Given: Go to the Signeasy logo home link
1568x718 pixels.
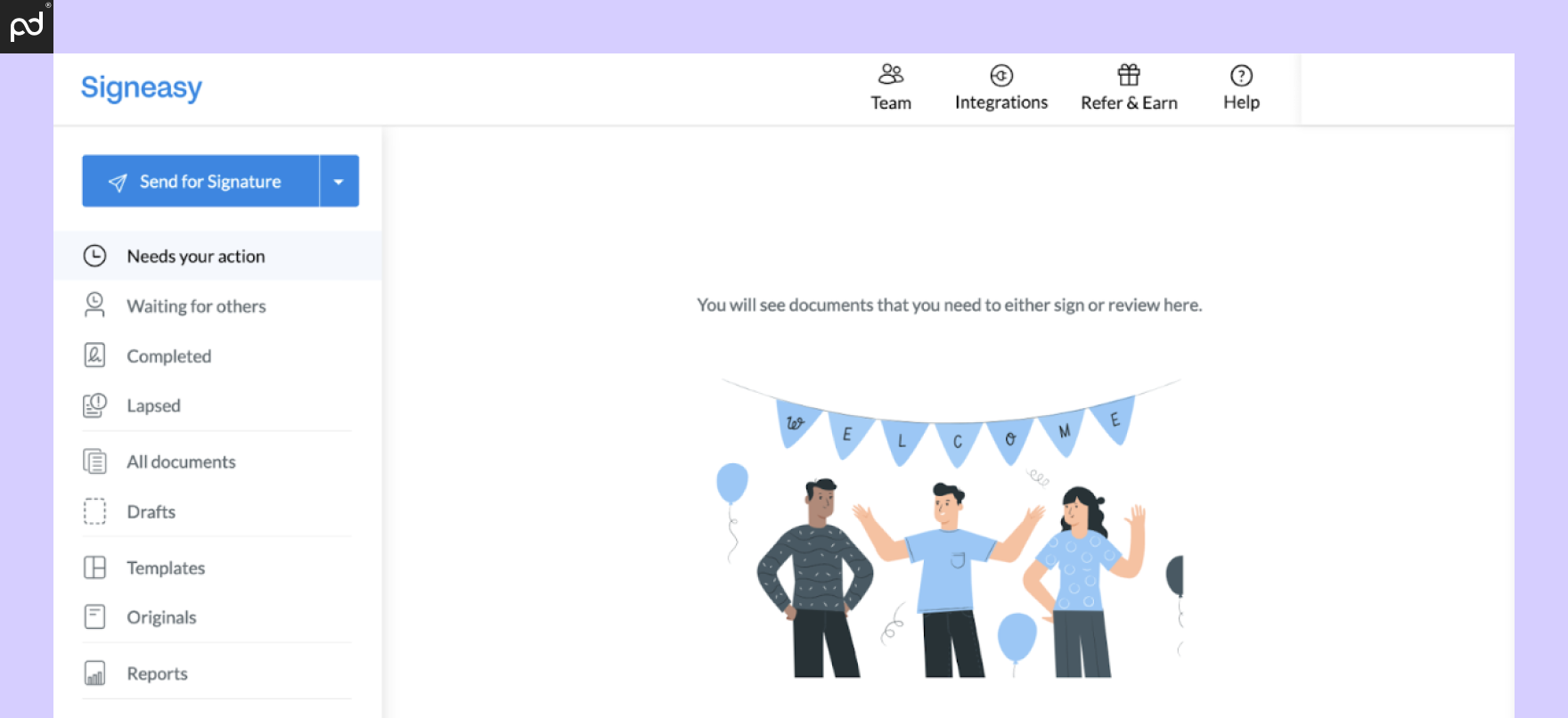Looking at the screenshot, I should tap(142, 87).
